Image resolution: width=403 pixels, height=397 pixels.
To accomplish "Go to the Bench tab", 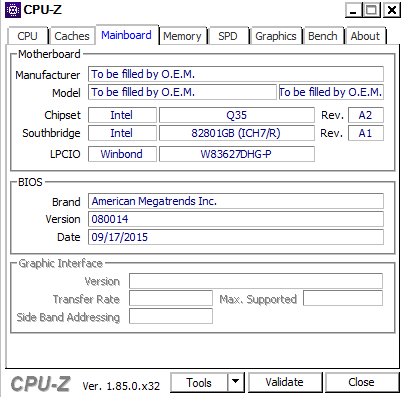I will (323, 36).
